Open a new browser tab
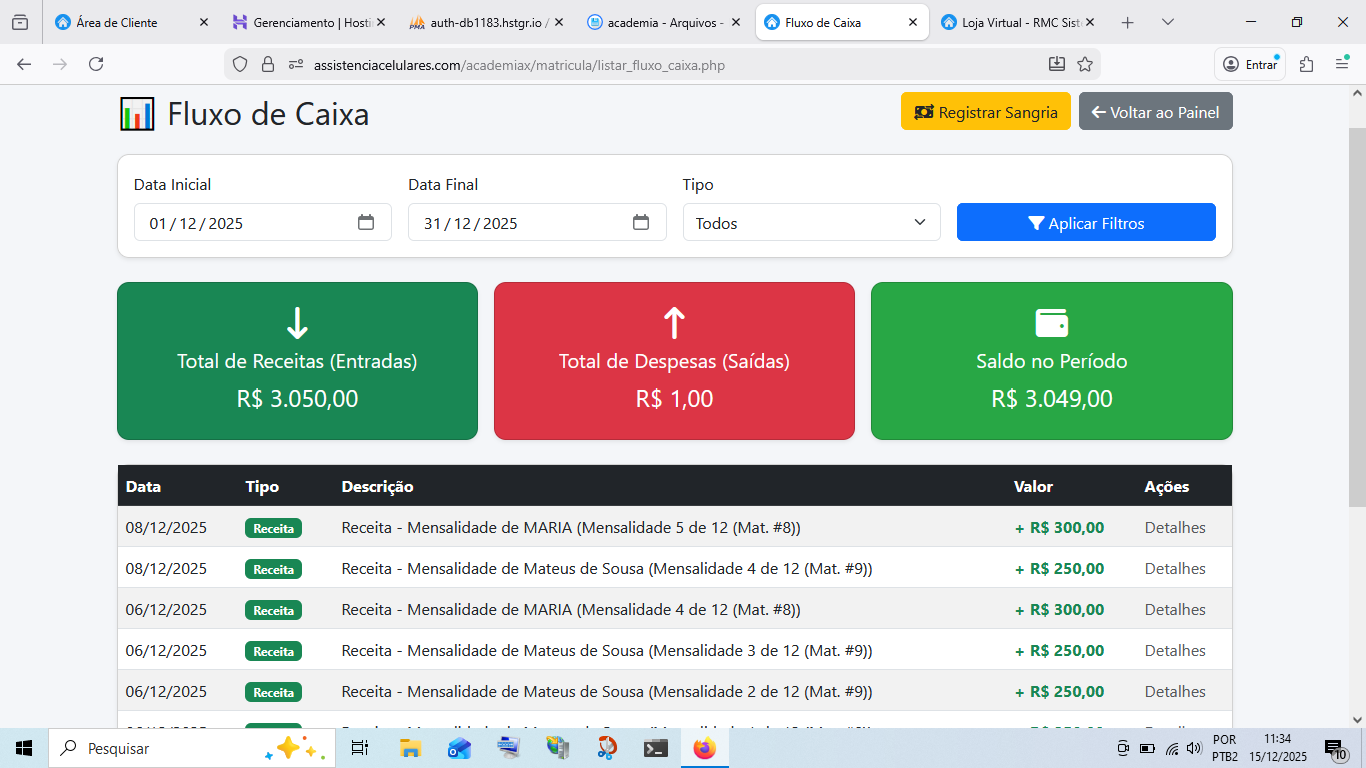This screenshot has height=768, width=1366. point(1128,22)
